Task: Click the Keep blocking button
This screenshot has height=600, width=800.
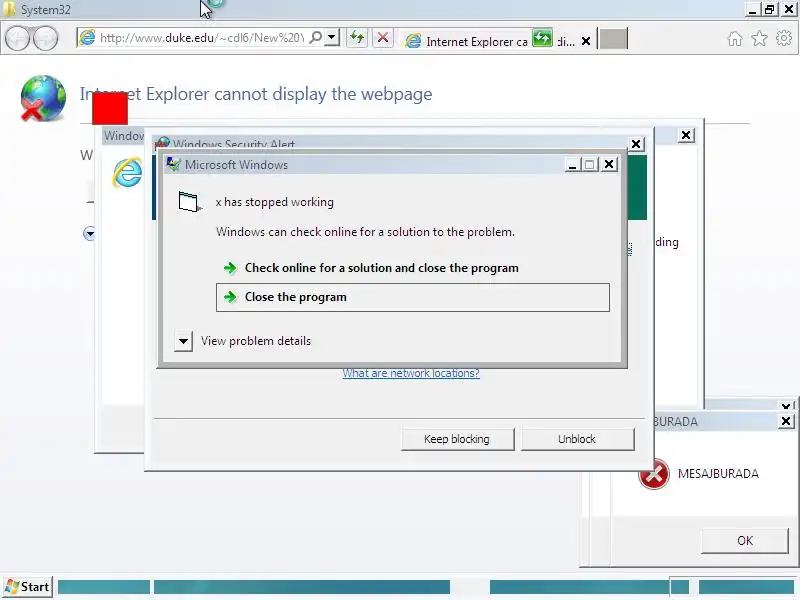Action: click(x=457, y=439)
